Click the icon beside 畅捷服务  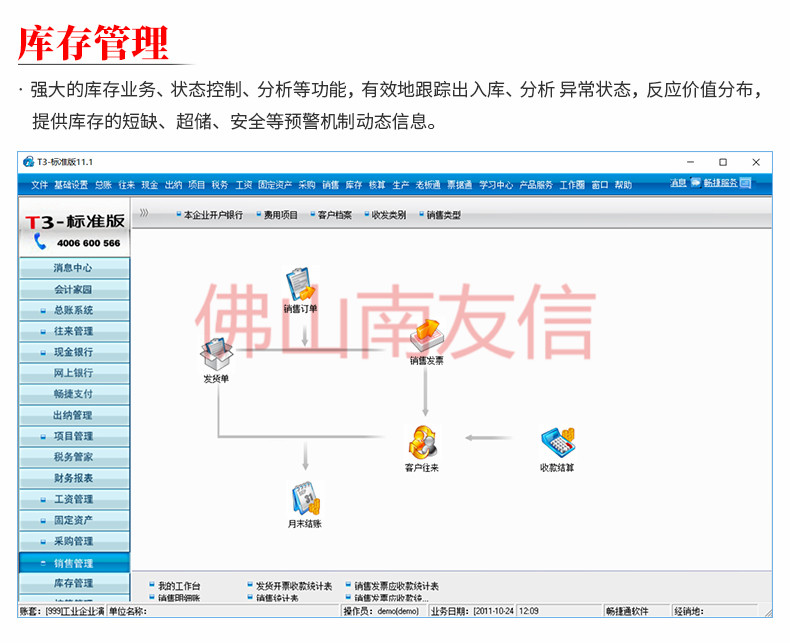746,182
